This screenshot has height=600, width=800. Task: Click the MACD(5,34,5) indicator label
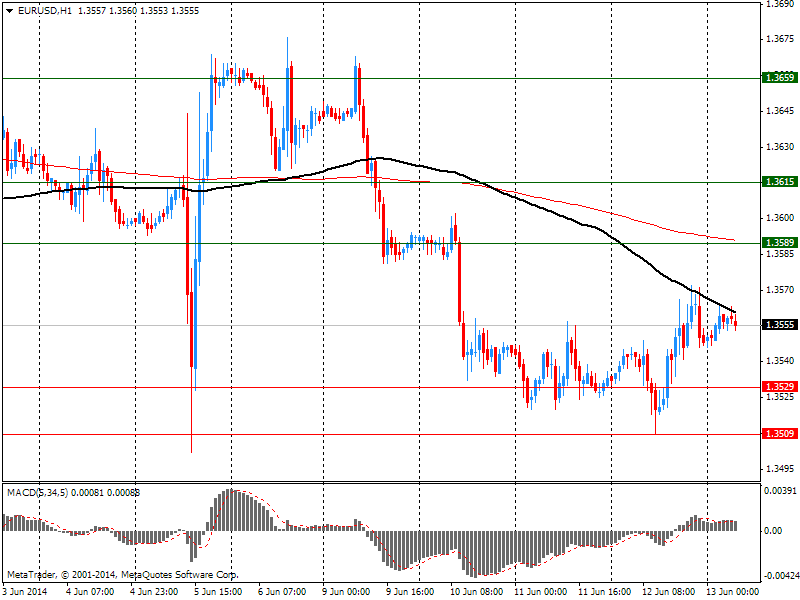(37, 492)
